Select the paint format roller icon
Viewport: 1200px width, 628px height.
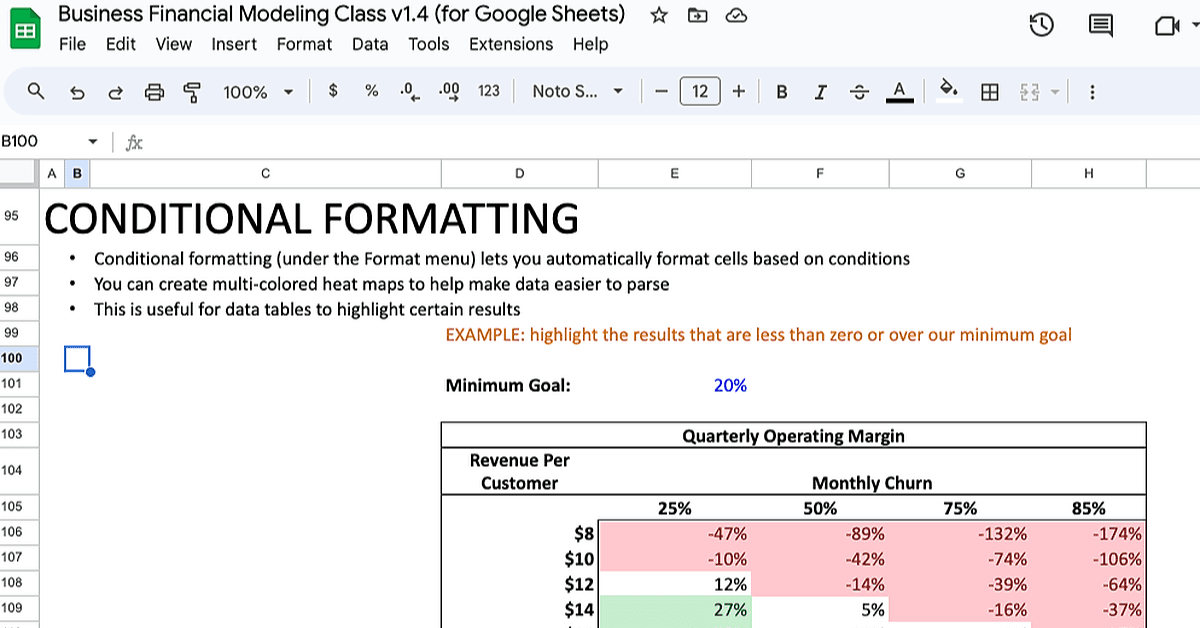tap(192, 92)
